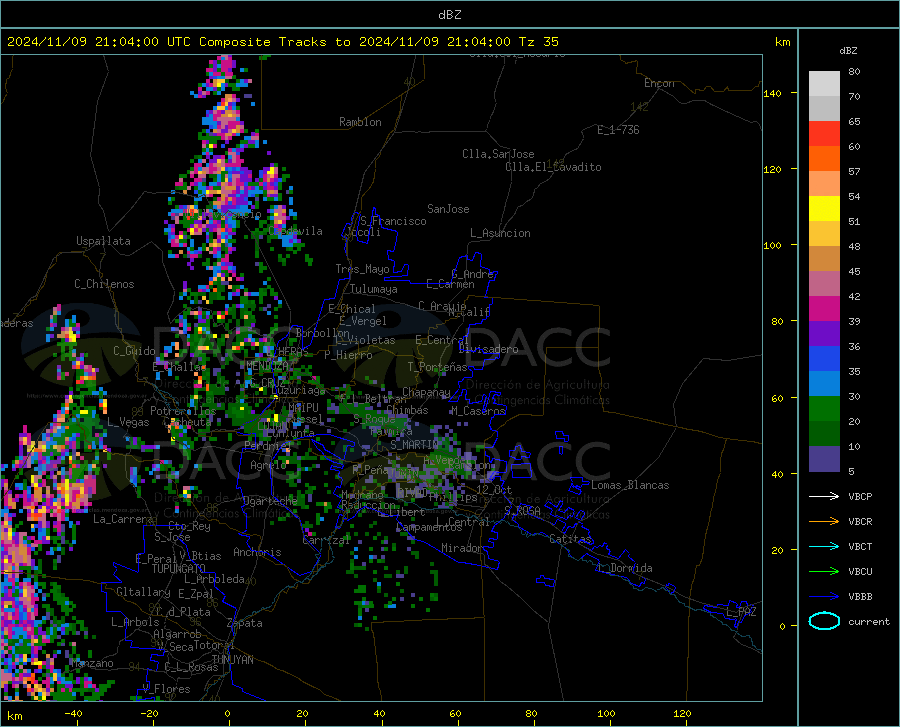The image size is (900, 727).
Task: Click the TUNUYAN city label
Action: (232, 660)
